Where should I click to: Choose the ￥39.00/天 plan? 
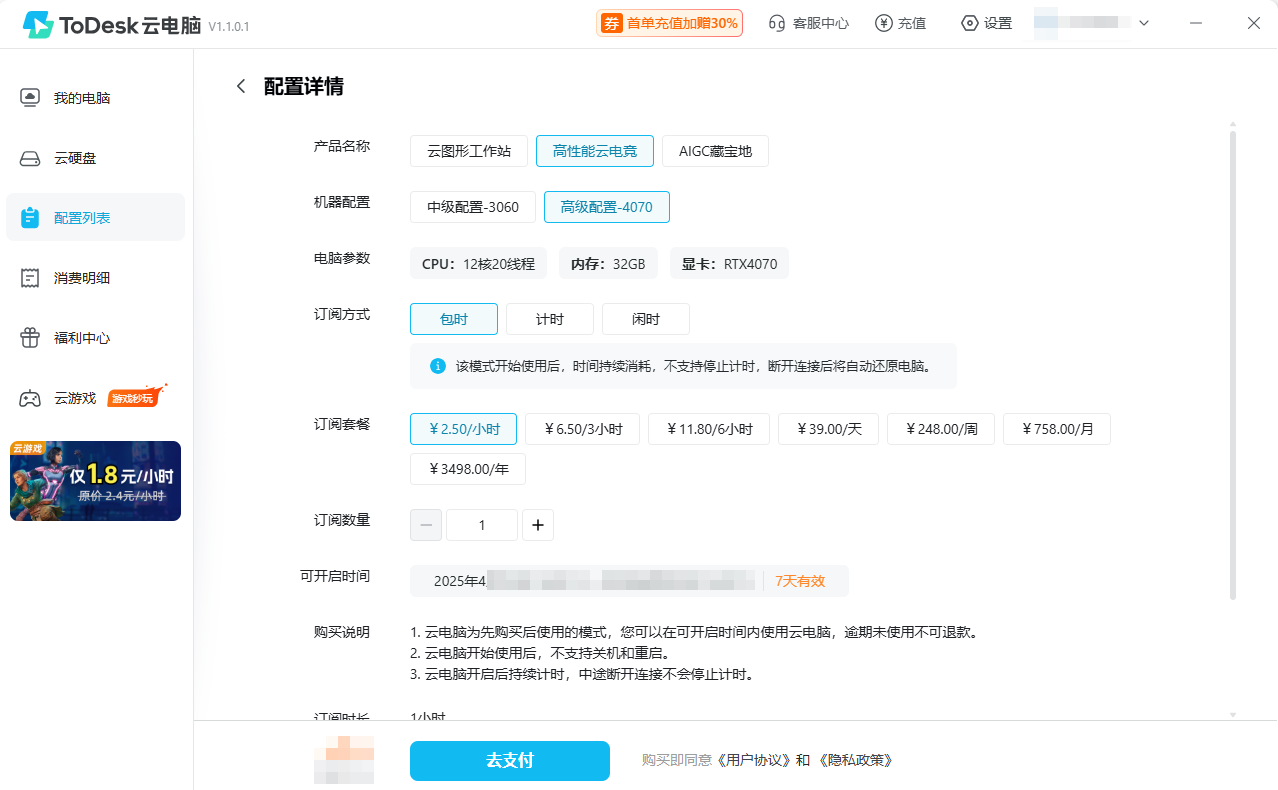click(829, 429)
